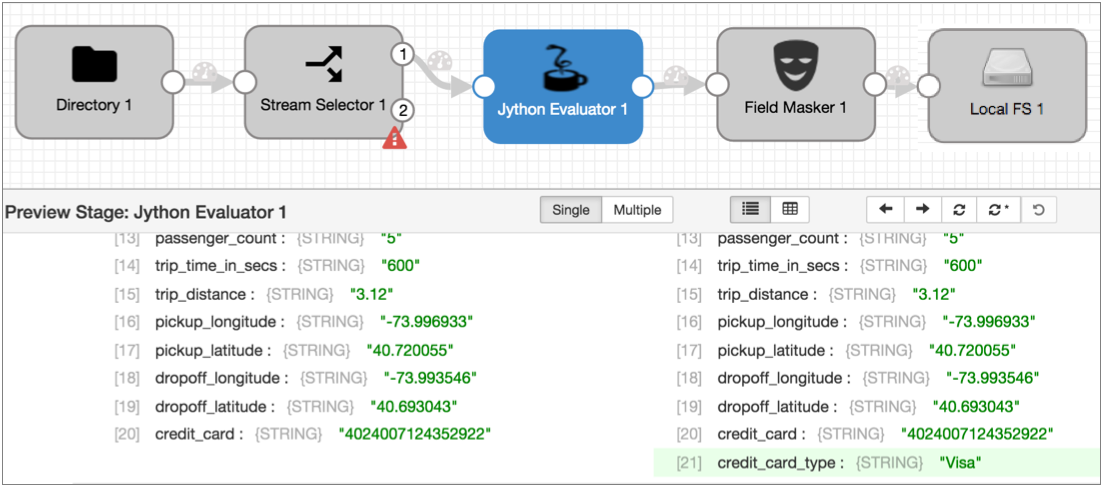Click the output credit_card_type field row
The image size is (1102, 487).
point(875,462)
